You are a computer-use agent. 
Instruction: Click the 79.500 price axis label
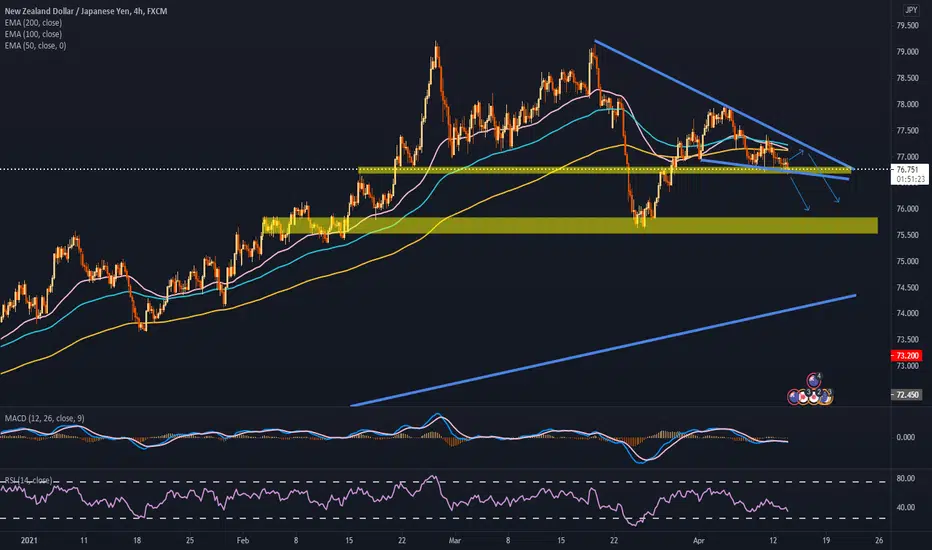(x=907, y=26)
